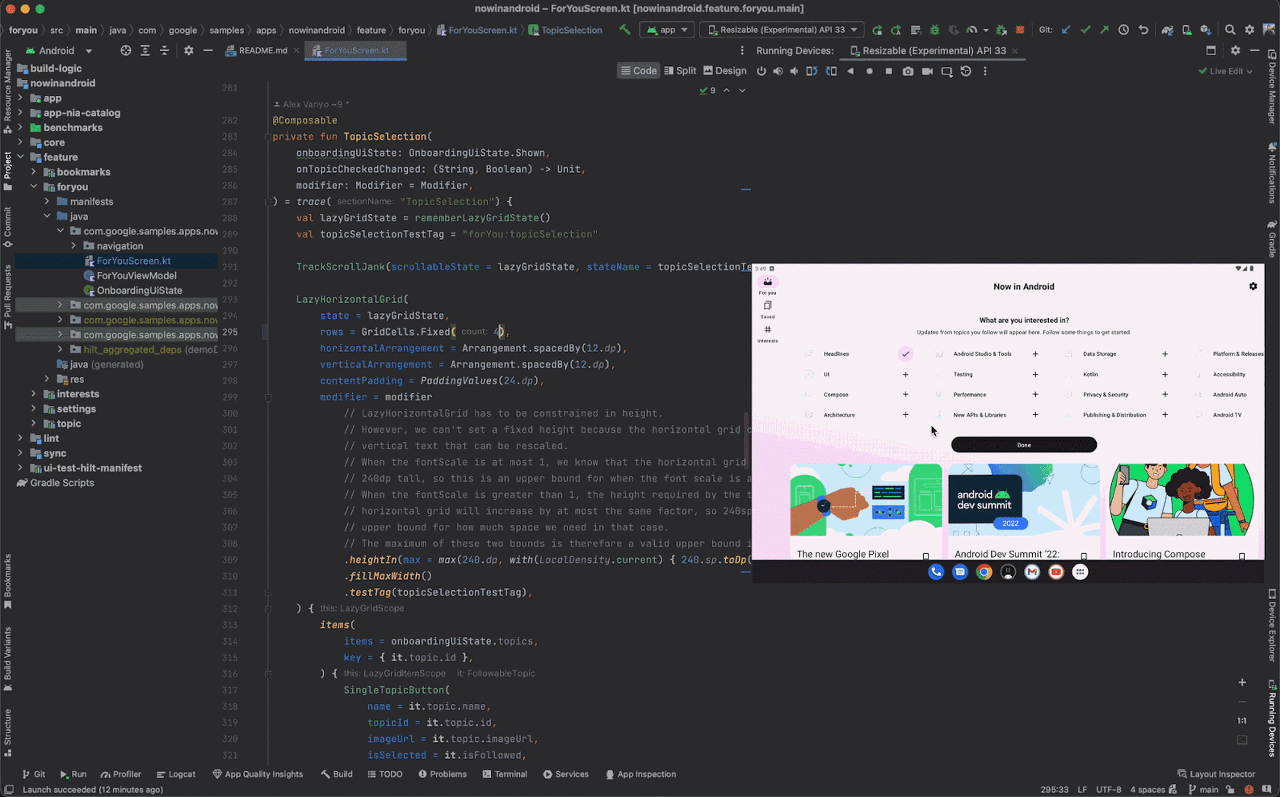1280x797 pixels.
Task: Unfollow the checked Headlines topic
Action: (905, 354)
